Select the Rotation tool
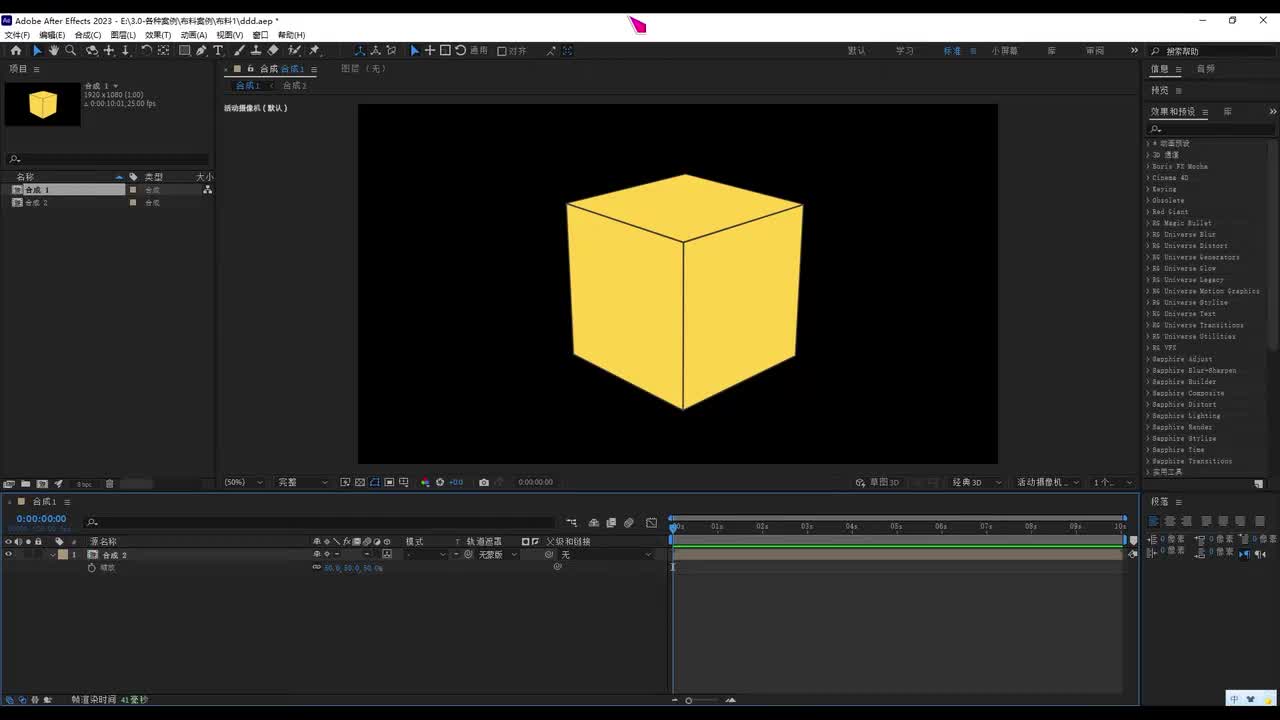The width and height of the screenshot is (1280, 720). [x=147, y=50]
